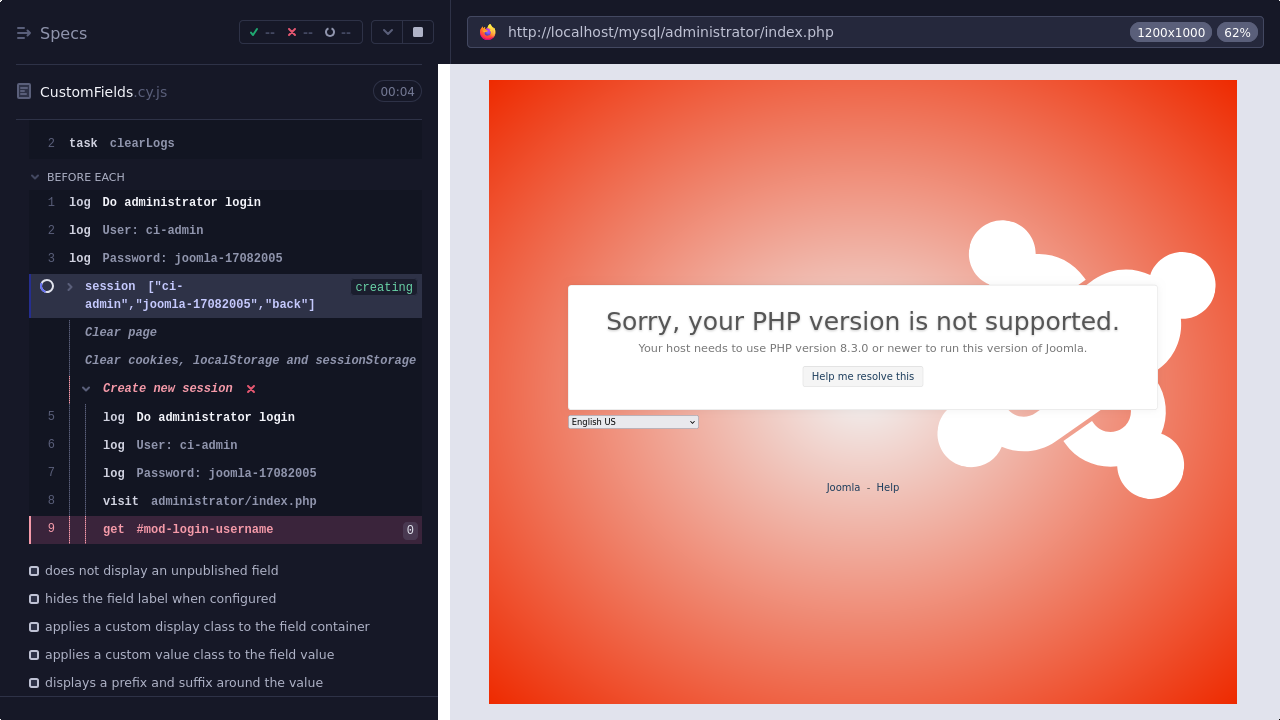Click the CustomFields spec file icon
1280x720 pixels.
(x=24, y=92)
